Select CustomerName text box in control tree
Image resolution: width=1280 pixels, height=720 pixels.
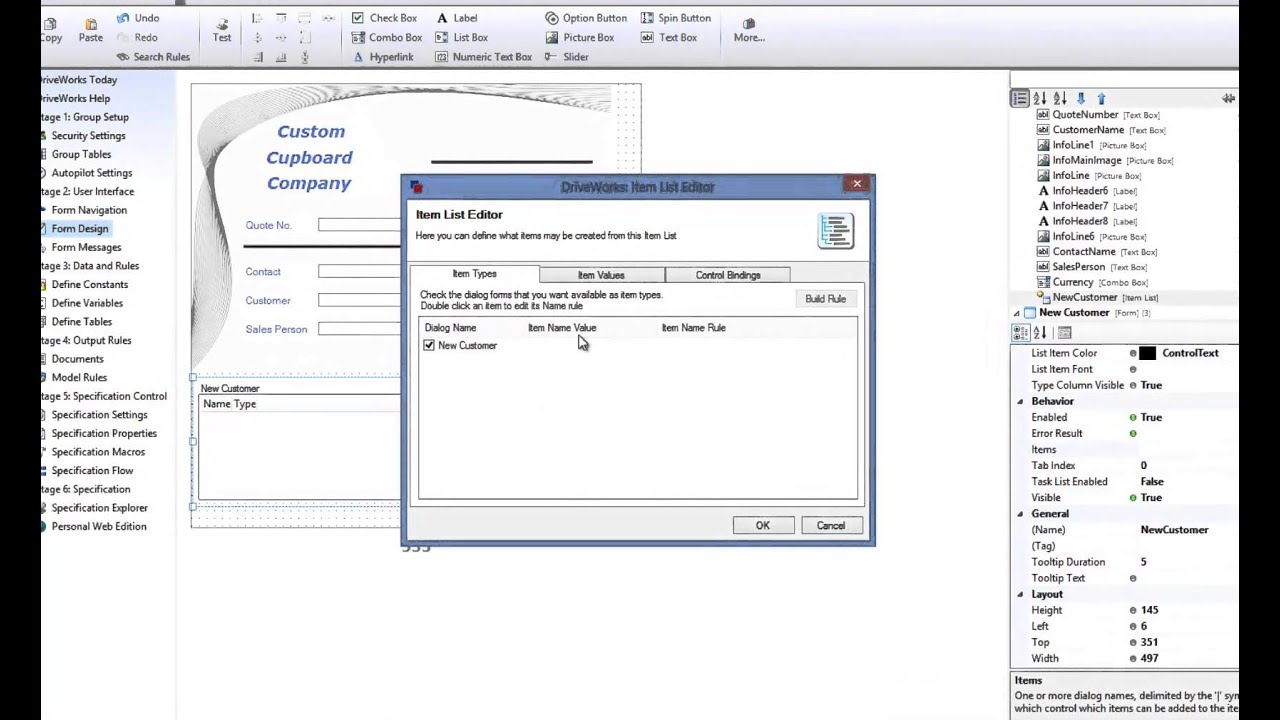tap(1088, 130)
